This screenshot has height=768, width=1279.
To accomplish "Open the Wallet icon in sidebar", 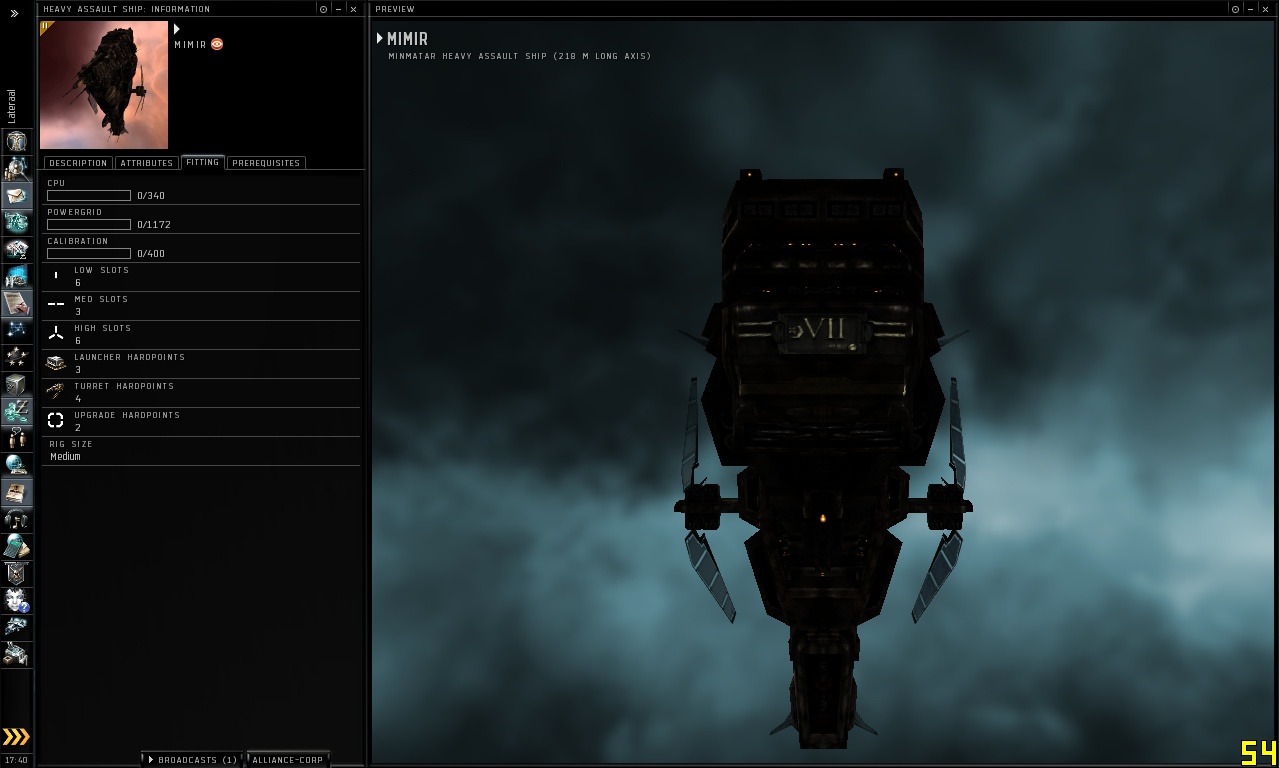I will coord(16,411).
